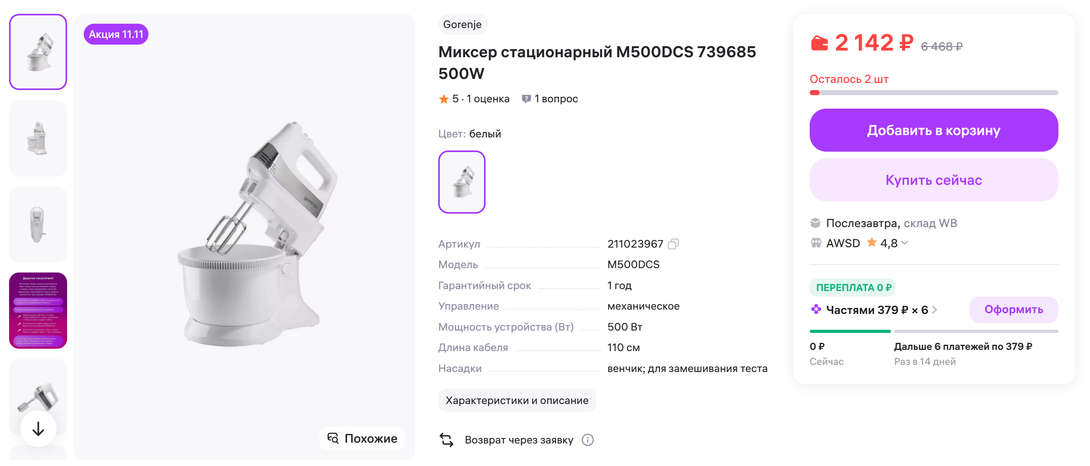Expand AWSD seller rating chevron

tap(905, 243)
